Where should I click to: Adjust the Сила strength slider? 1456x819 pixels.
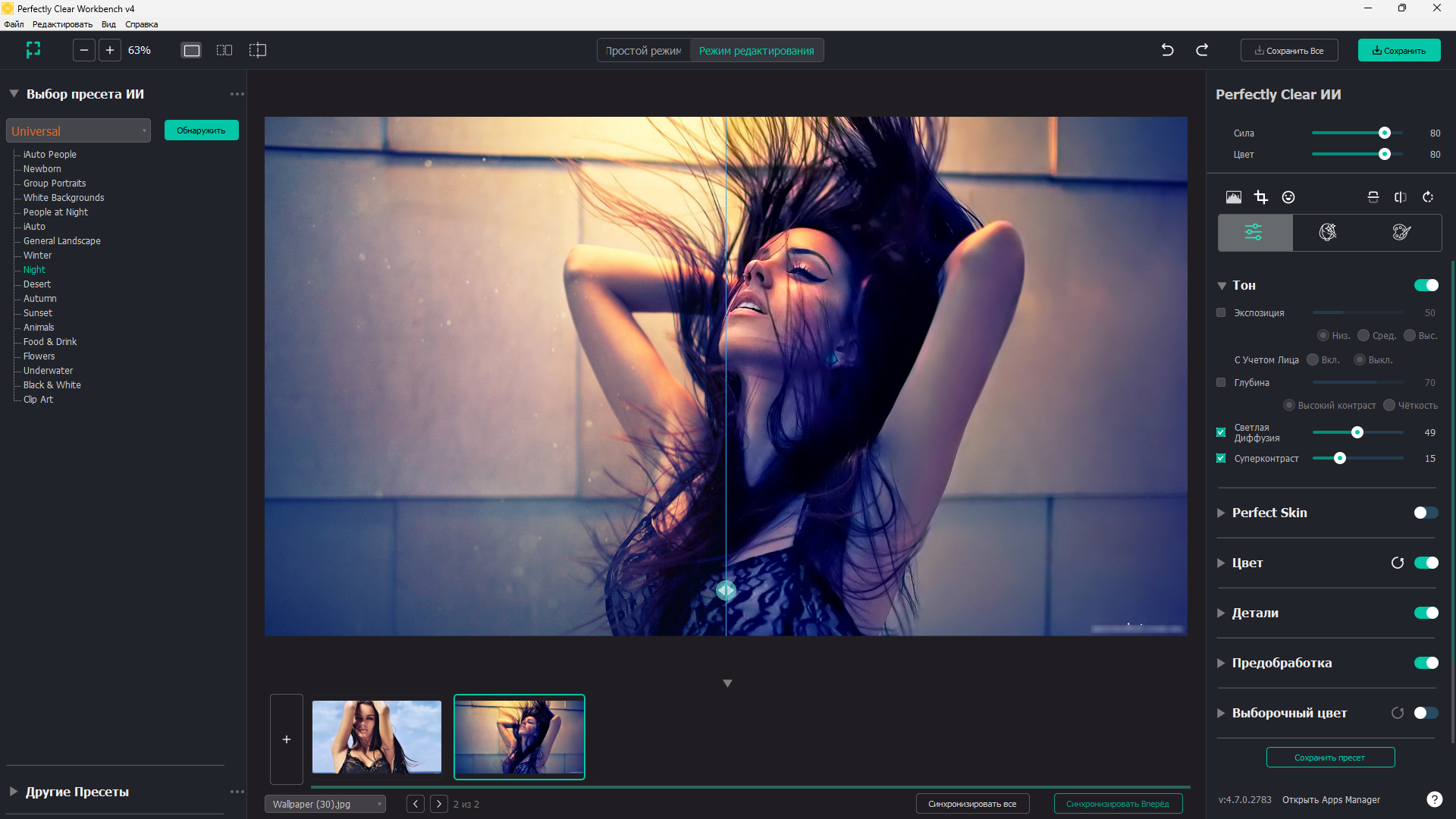tap(1384, 133)
